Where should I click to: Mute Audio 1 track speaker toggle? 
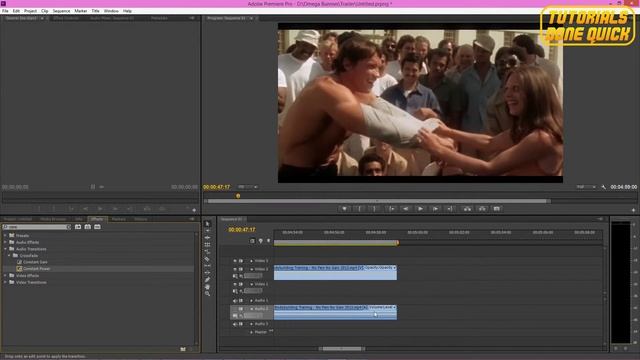tap(235, 301)
